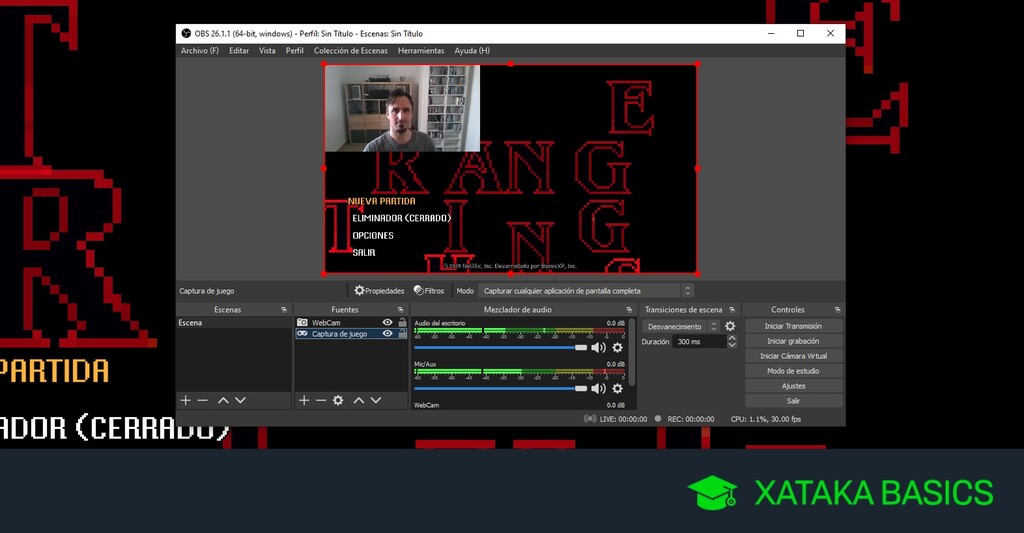Click the OBS logo in title bar
This screenshot has height=533, width=1024.
click(186, 33)
